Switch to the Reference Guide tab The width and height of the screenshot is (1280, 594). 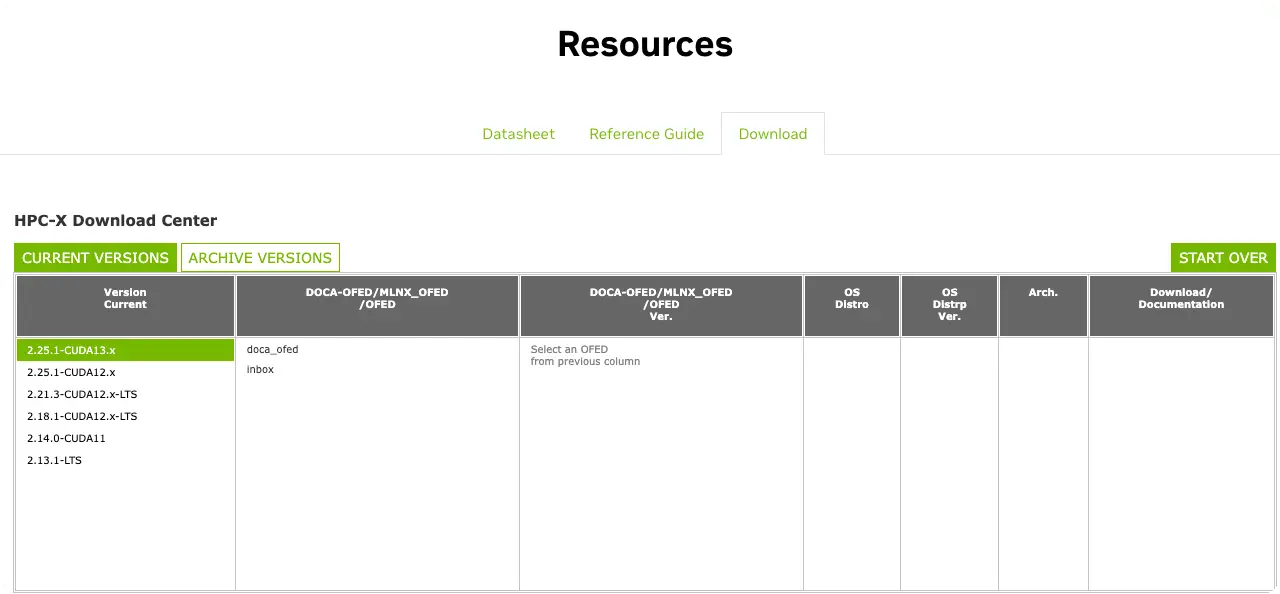(646, 134)
